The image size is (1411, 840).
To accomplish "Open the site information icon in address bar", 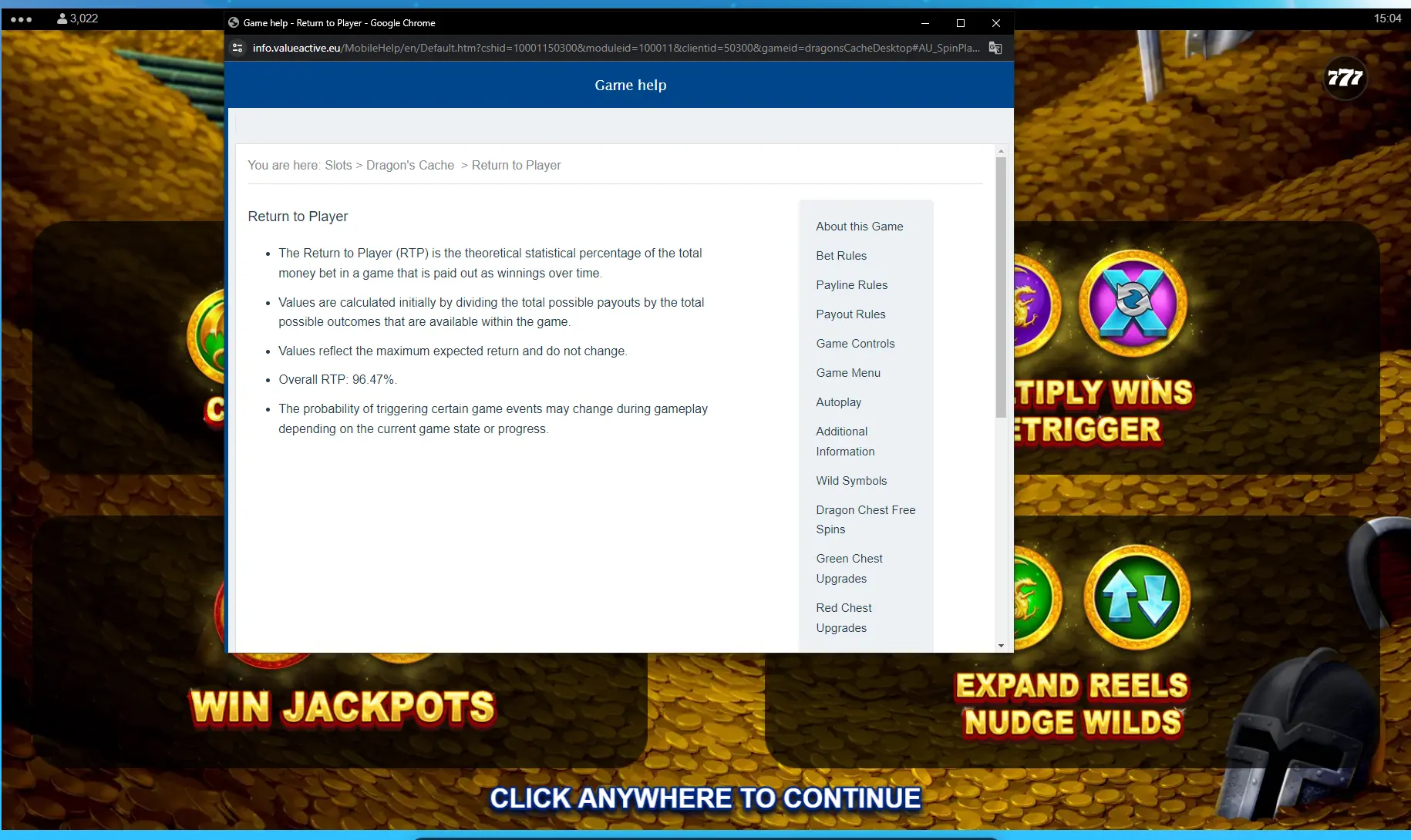I will click(x=237, y=48).
